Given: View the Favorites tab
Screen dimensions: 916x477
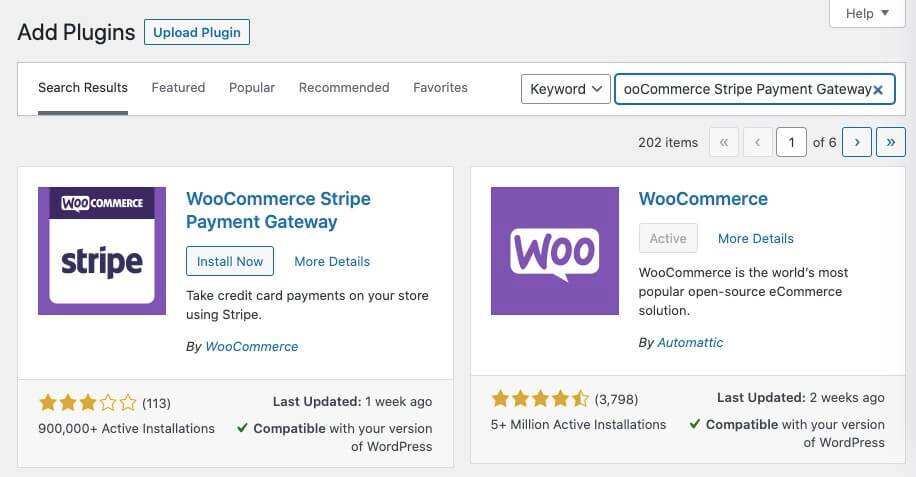Looking at the screenshot, I should pos(440,88).
